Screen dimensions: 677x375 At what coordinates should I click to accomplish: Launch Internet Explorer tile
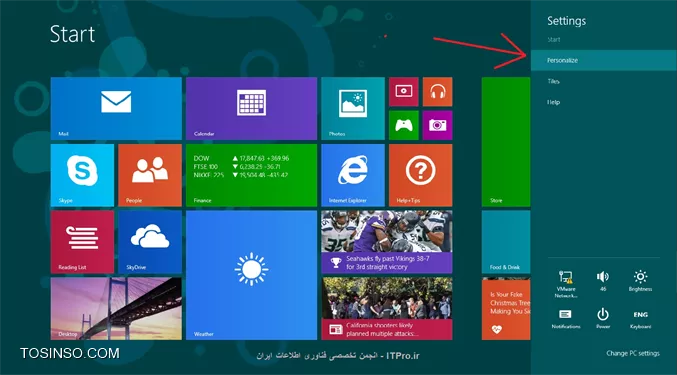tap(353, 175)
